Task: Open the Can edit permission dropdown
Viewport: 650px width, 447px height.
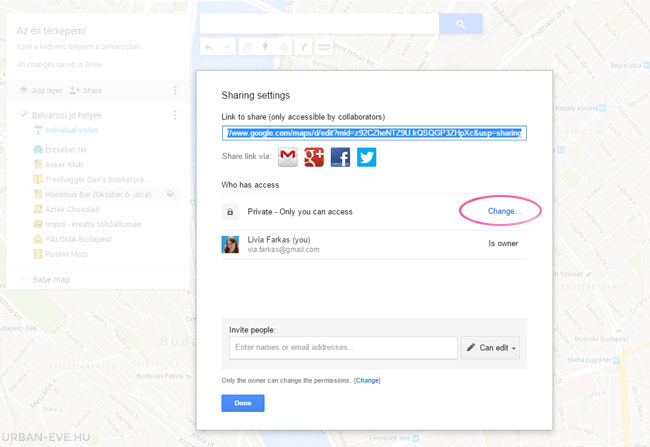Action: pyautogui.click(x=490, y=347)
